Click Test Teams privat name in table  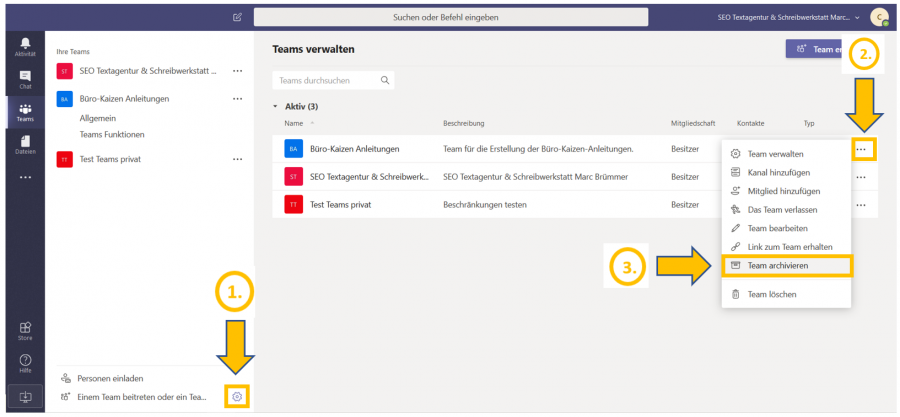click(340, 204)
